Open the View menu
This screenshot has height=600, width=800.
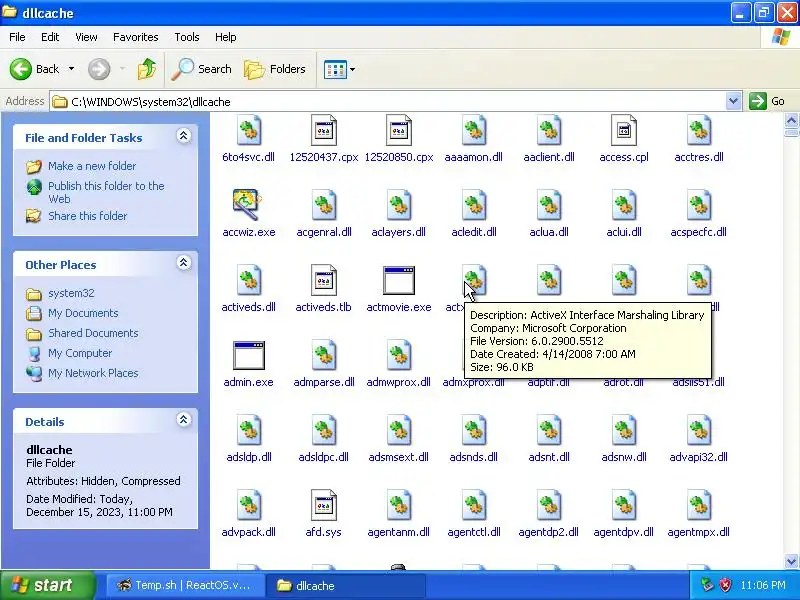coord(86,37)
